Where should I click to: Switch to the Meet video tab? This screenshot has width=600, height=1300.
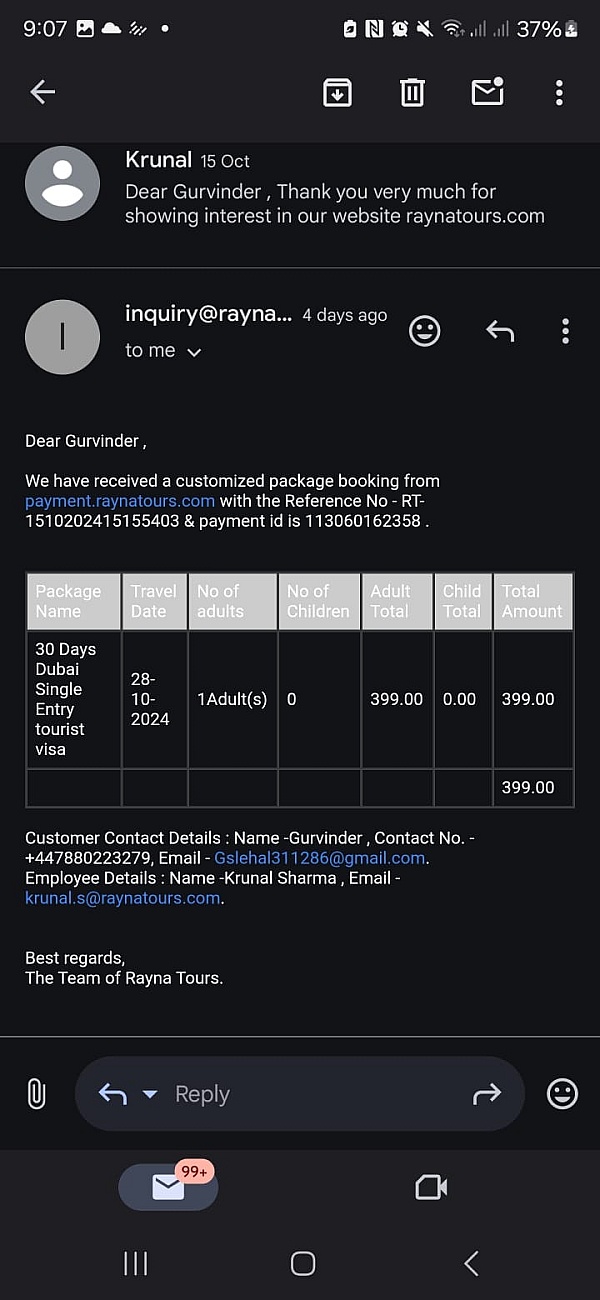[x=431, y=1187]
